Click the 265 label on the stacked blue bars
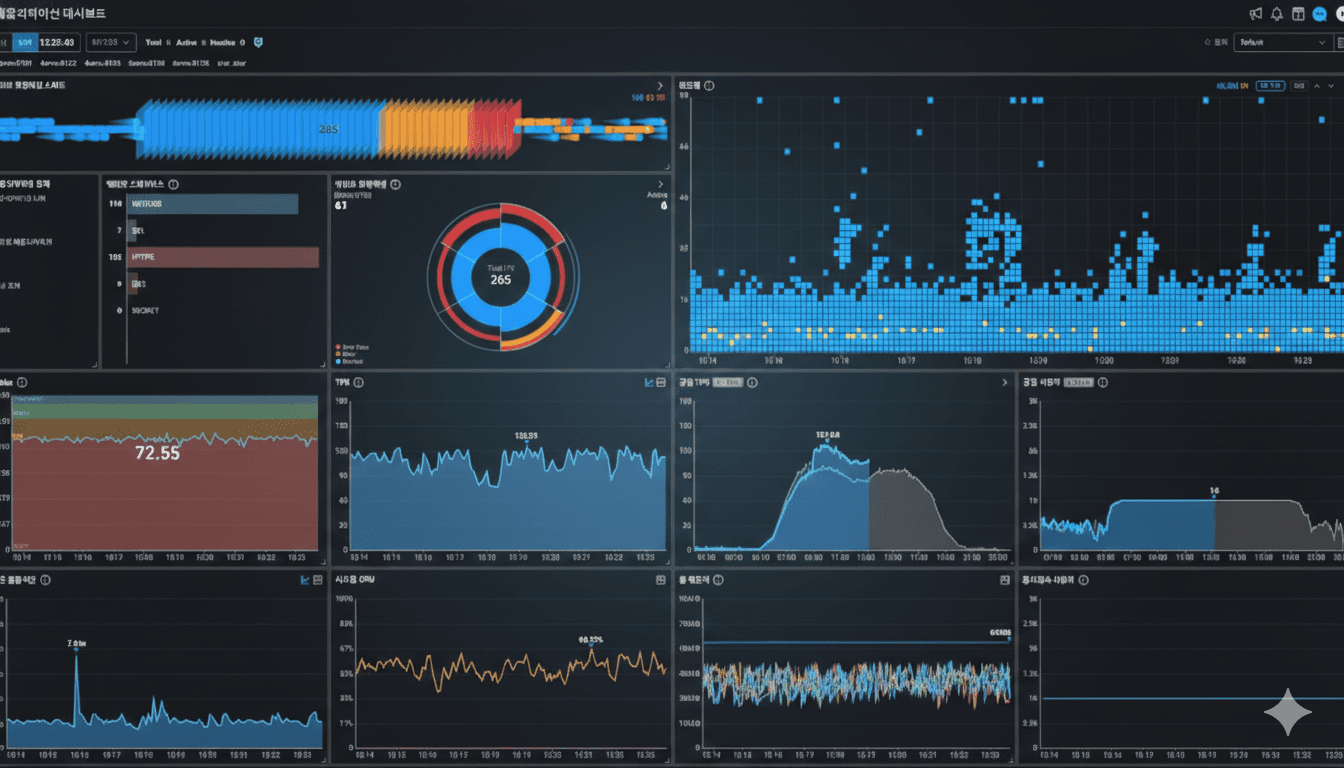Viewport: 1344px width, 768px height. click(328, 129)
